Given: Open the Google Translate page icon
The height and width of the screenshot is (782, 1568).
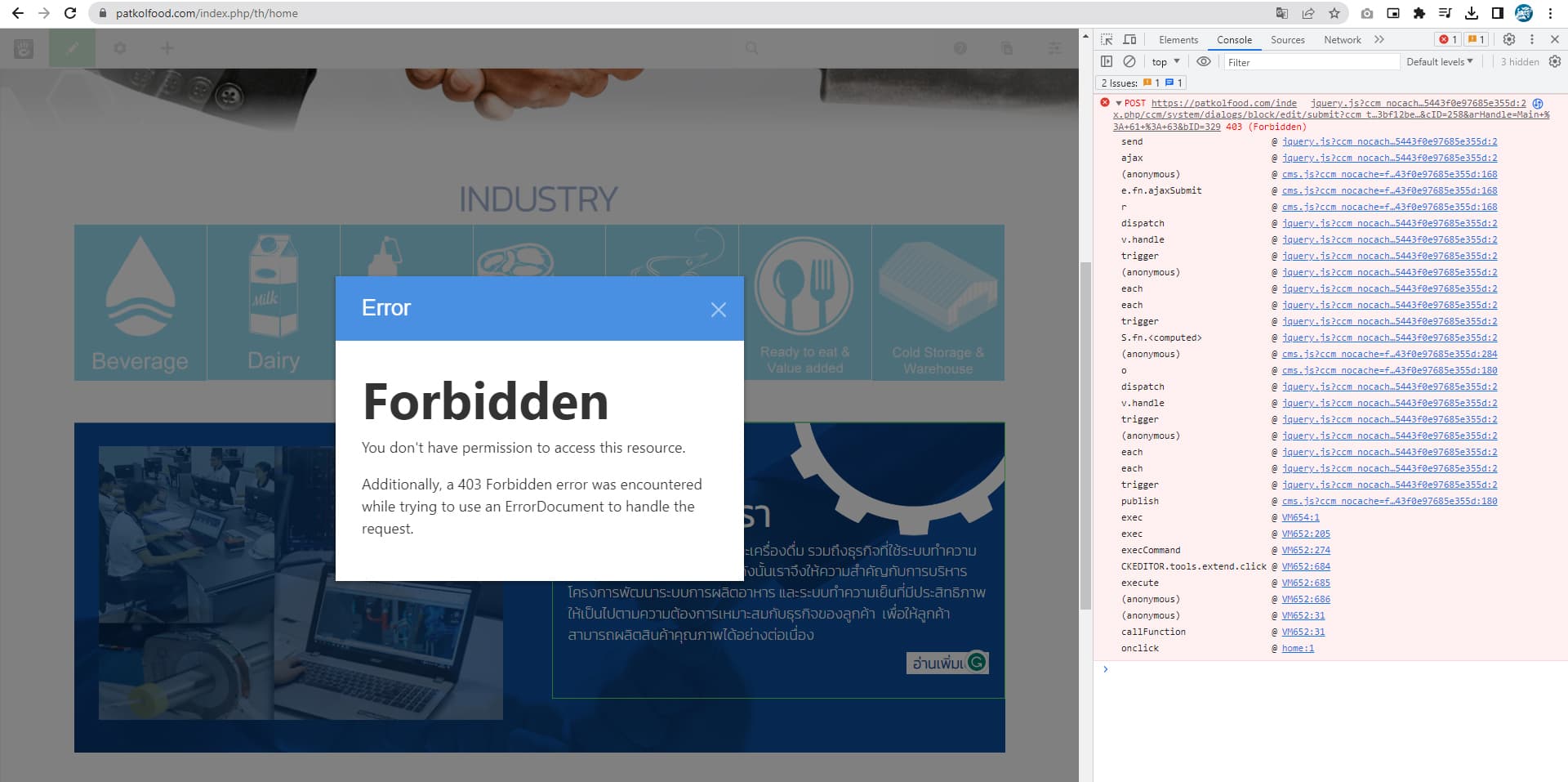Looking at the screenshot, I should pyautogui.click(x=1281, y=13).
